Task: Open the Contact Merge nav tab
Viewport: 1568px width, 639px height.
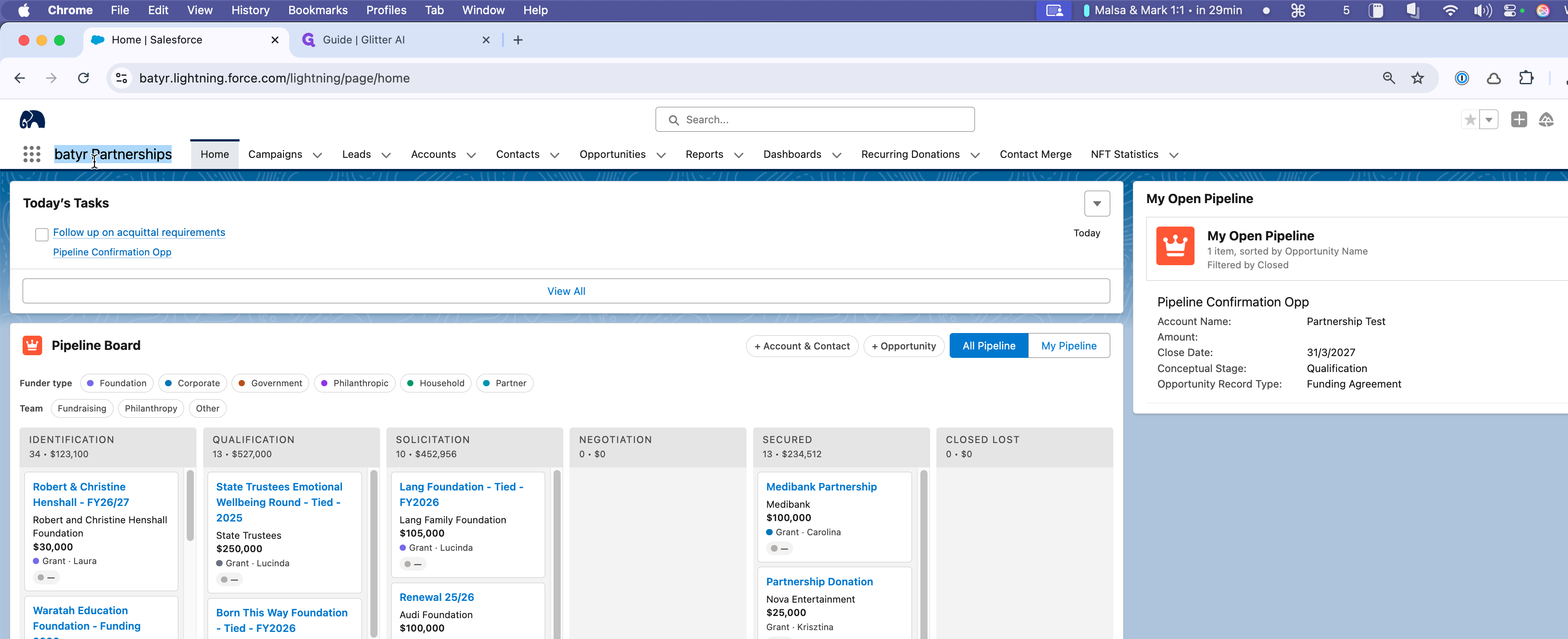Action: pyautogui.click(x=1035, y=155)
